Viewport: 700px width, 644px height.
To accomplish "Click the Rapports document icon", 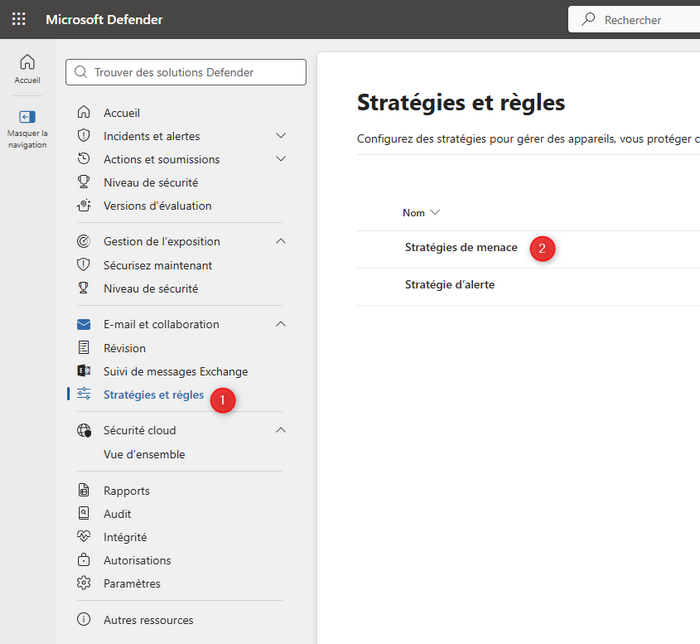I will [84, 490].
